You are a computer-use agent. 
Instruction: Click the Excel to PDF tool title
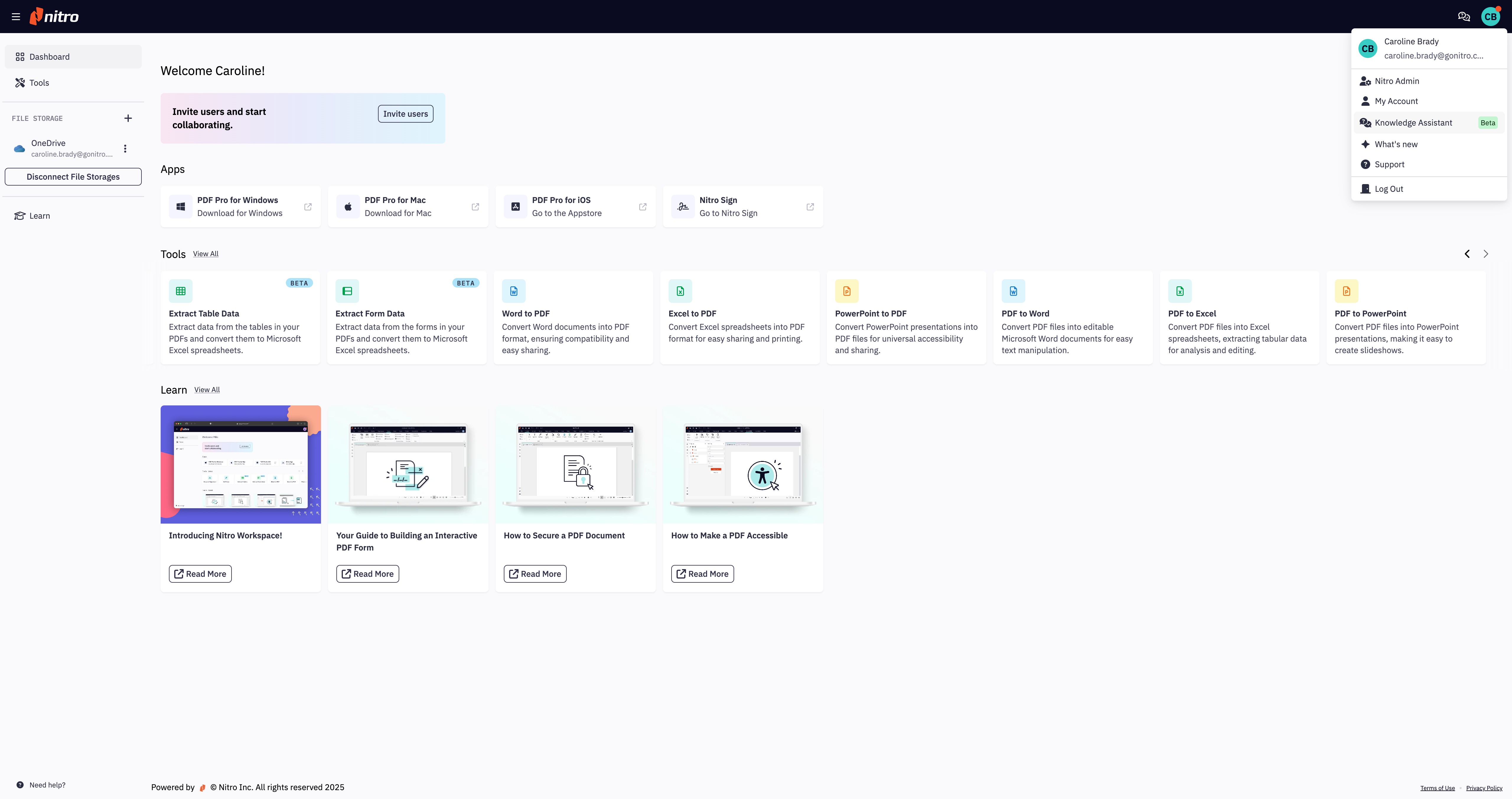[692, 314]
